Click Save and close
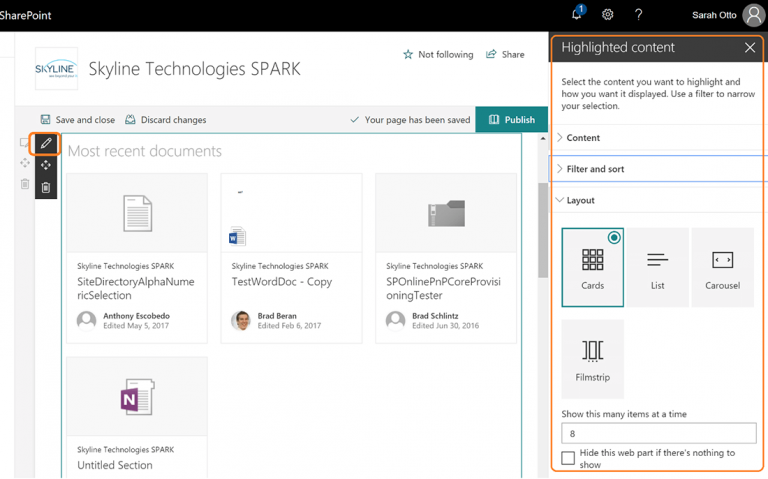Viewport: 768px width, 479px height. coord(77,120)
